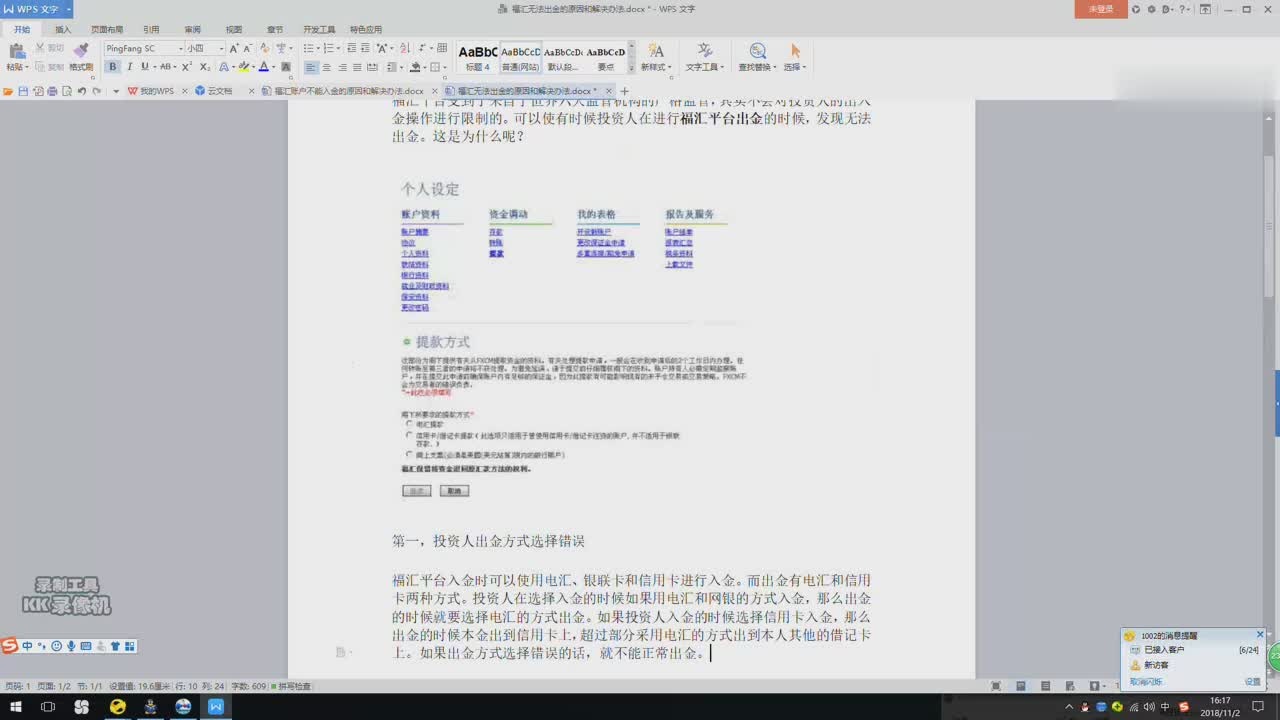Viewport: 1280px width, 720px height.
Task: Click the 取消闪烁 link in notification
Action: click(1146, 681)
